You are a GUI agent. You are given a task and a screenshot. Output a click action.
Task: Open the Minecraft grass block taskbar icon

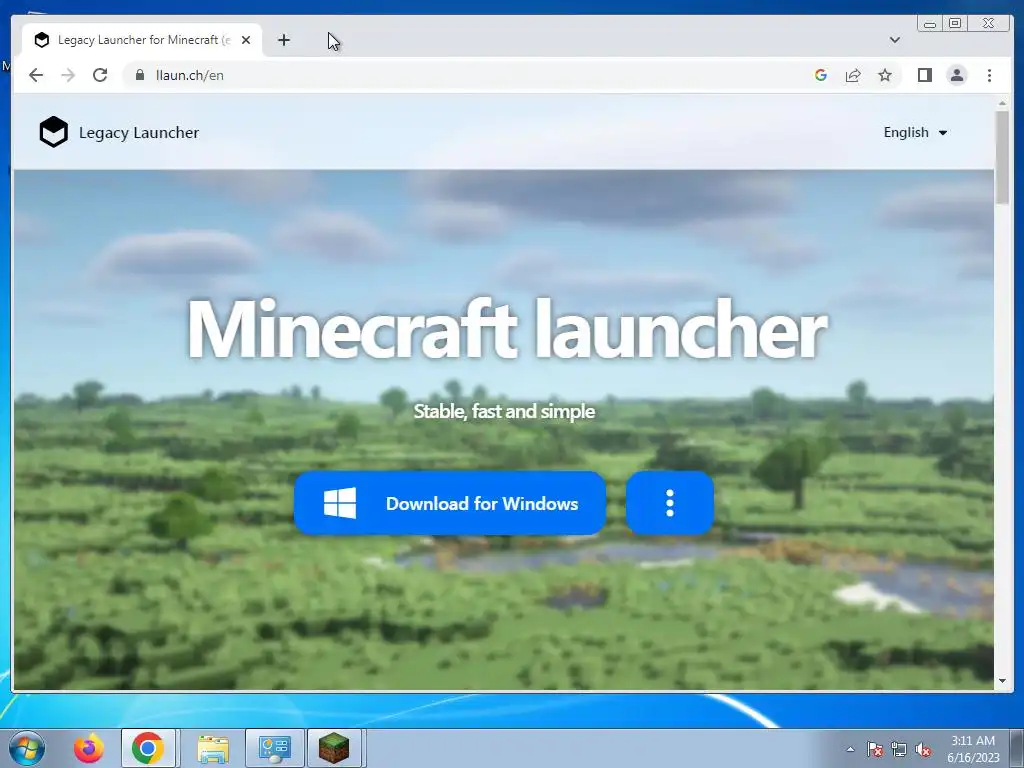pos(334,748)
